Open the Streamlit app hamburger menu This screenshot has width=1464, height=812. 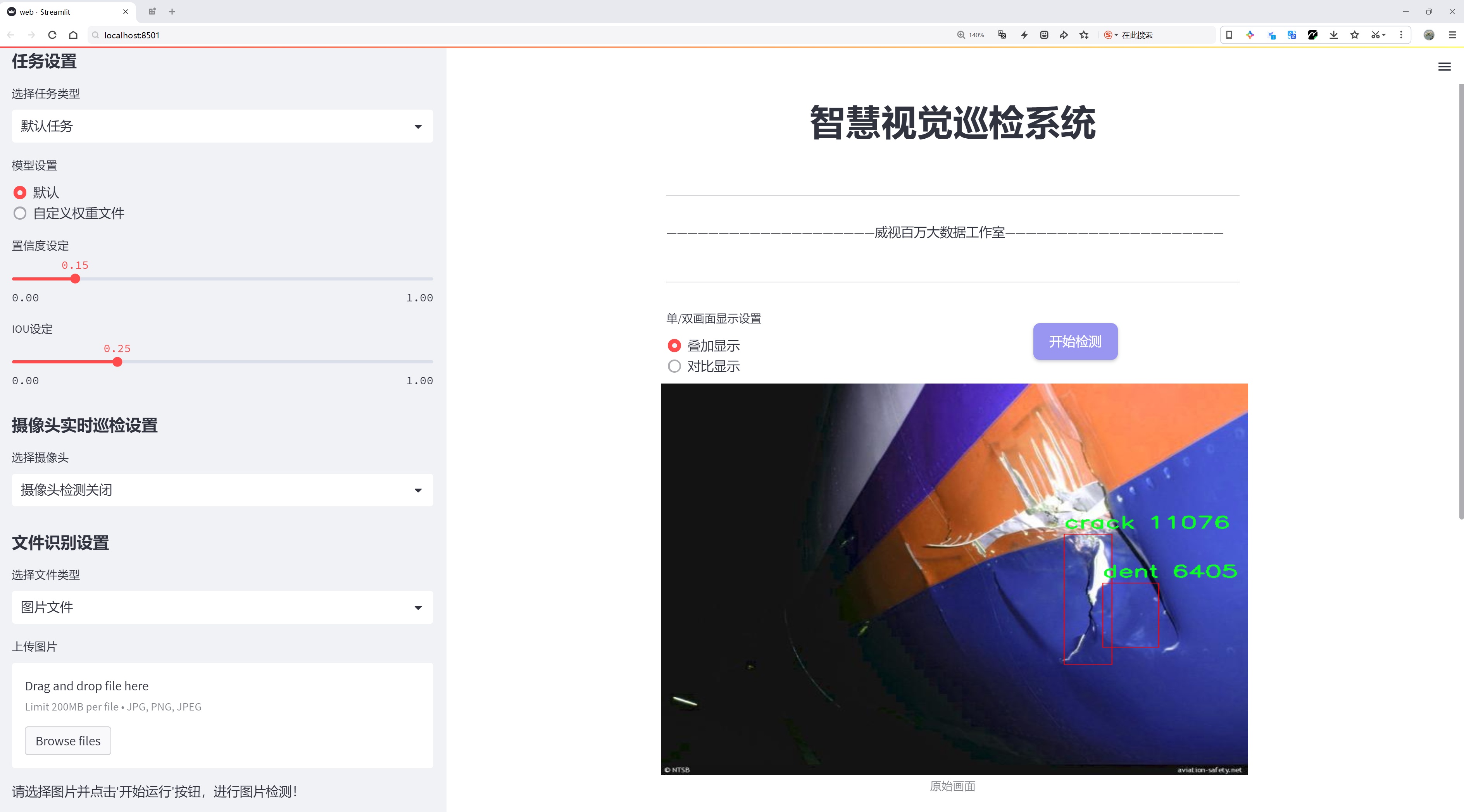point(1444,67)
